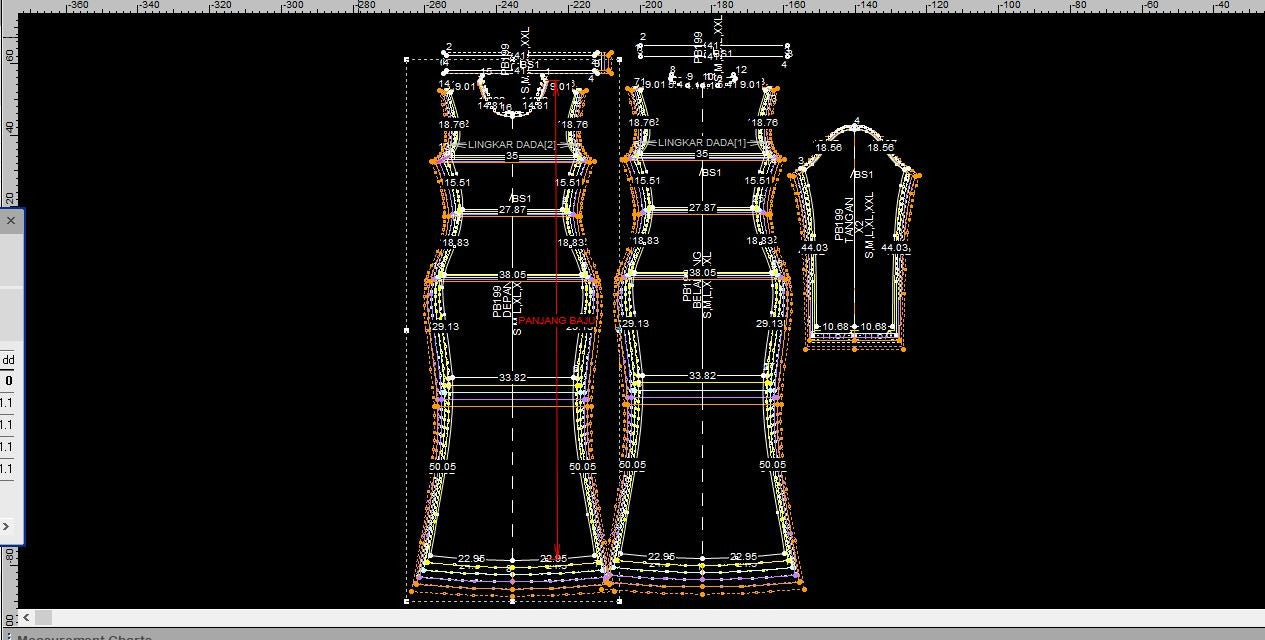The width and height of the screenshot is (1265, 640).
Task: Click the left-middle selection handle of front piece
Action: coord(407,330)
